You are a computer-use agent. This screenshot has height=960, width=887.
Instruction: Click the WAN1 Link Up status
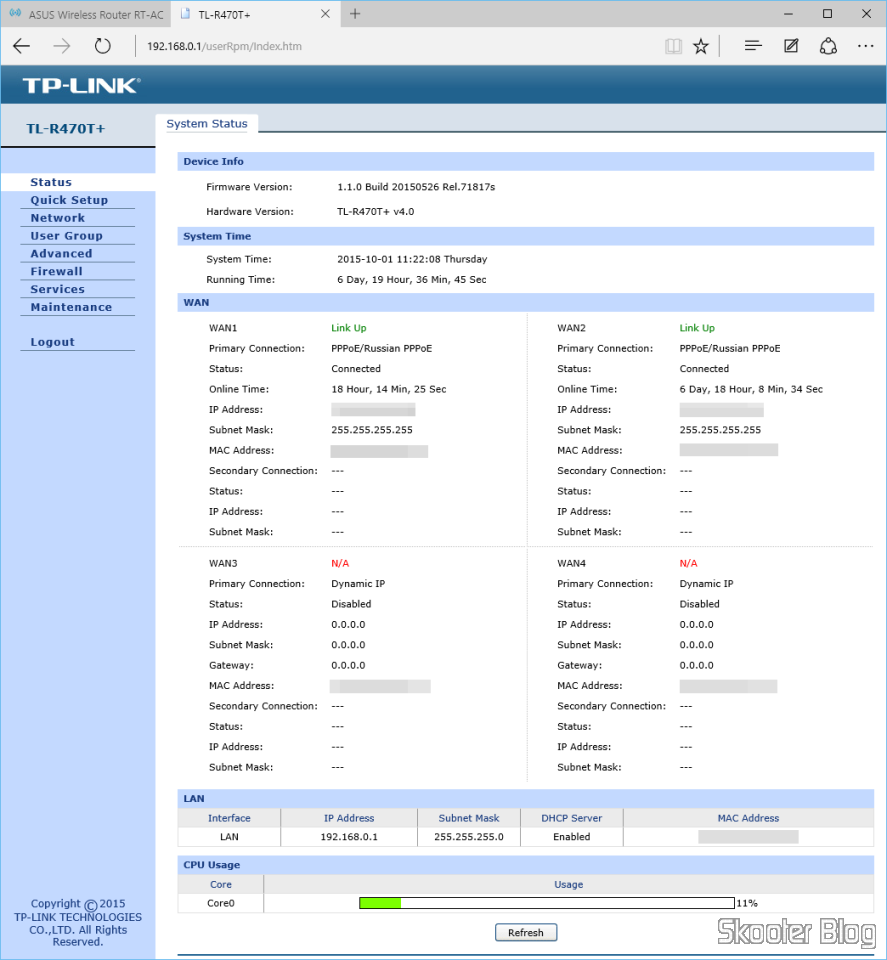click(349, 328)
